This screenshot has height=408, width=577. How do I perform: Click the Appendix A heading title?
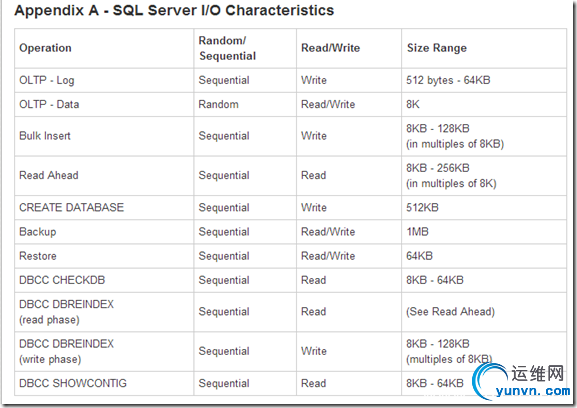[x=174, y=10]
